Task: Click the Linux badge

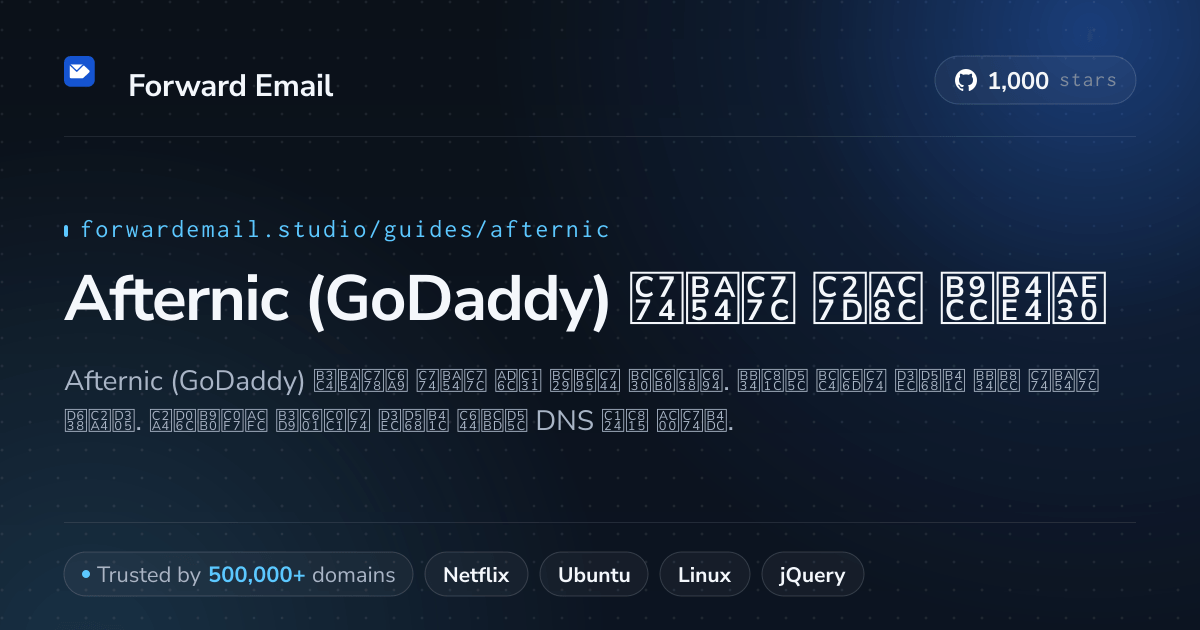Action: 705,575
